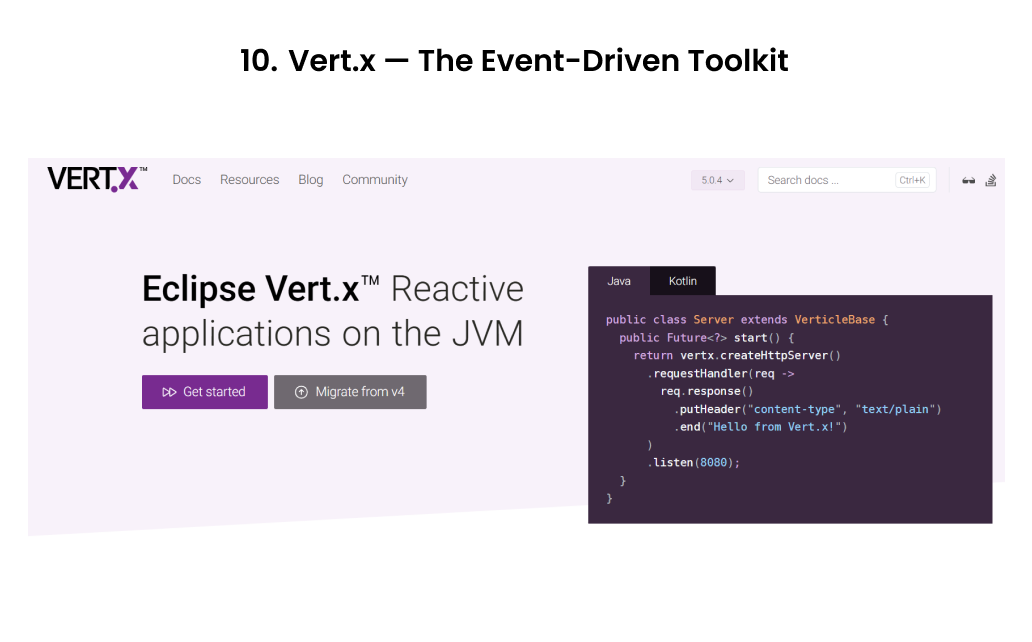The height and width of the screenshot is (642, 1032).
Task: Click the play icon inside Get started
Action: tap(169, 392)
